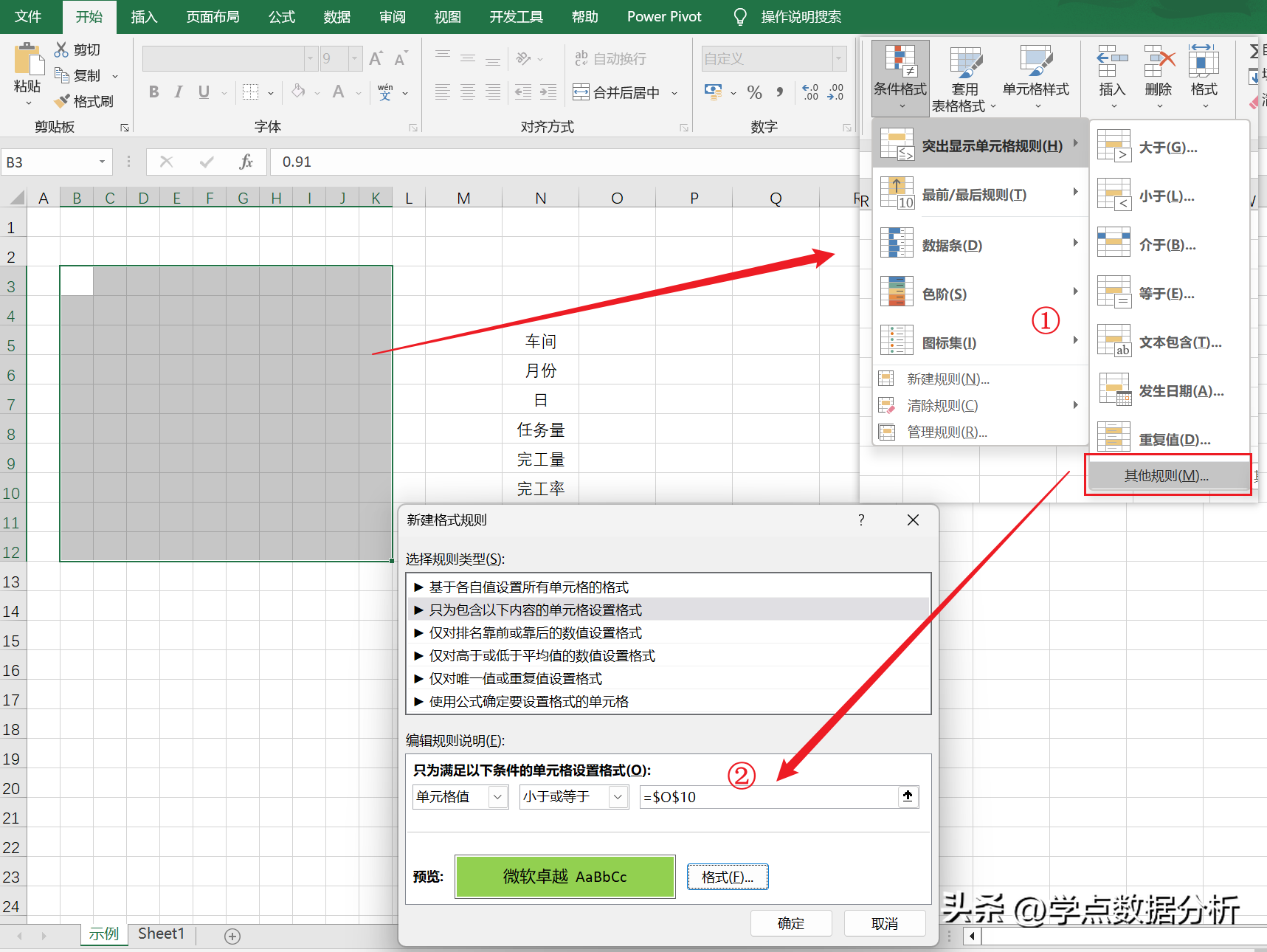
Task: Open the font size dropdown
Action: pyautogui.click(x=355, y=58)
